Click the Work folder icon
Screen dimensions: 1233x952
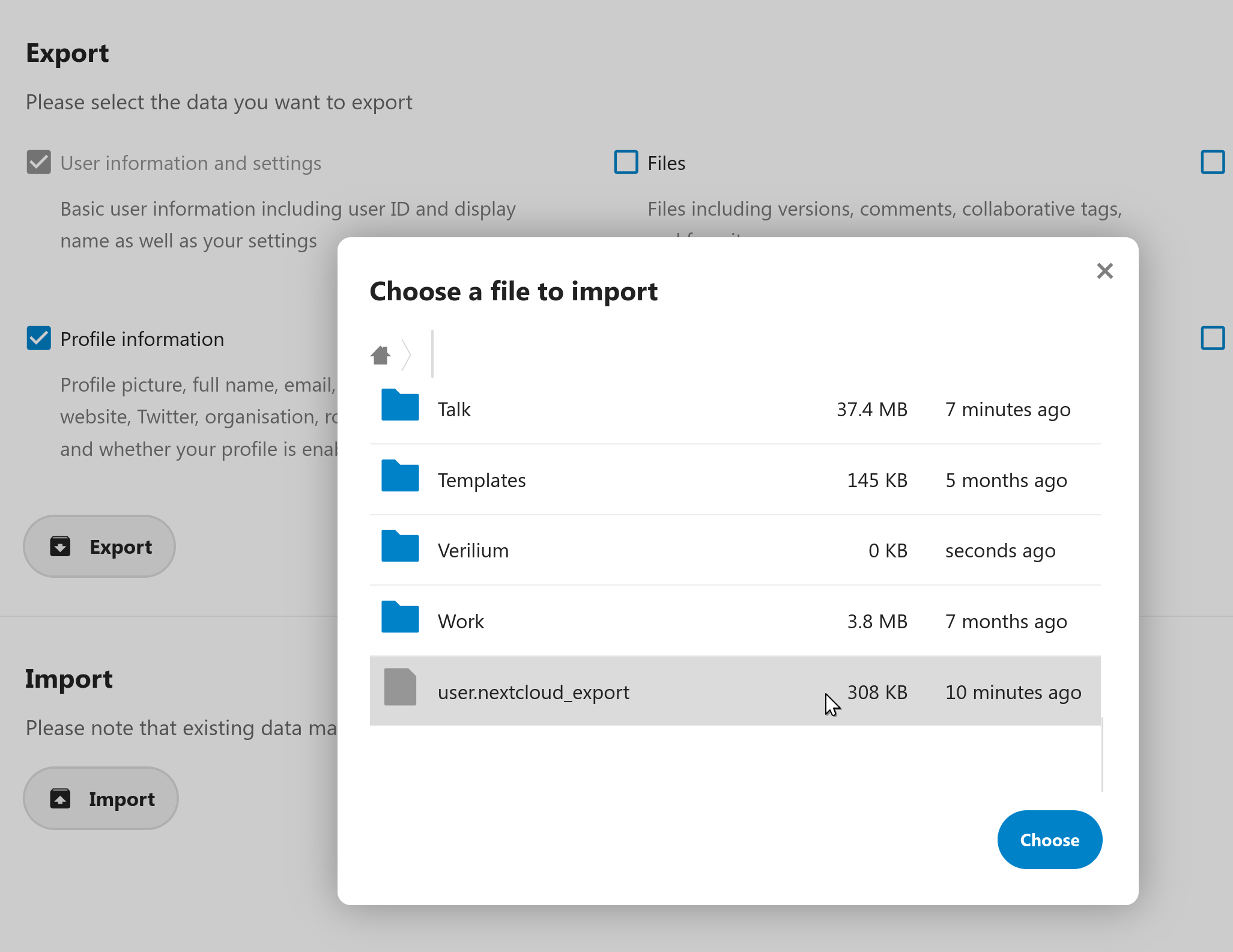coord(400,617)
